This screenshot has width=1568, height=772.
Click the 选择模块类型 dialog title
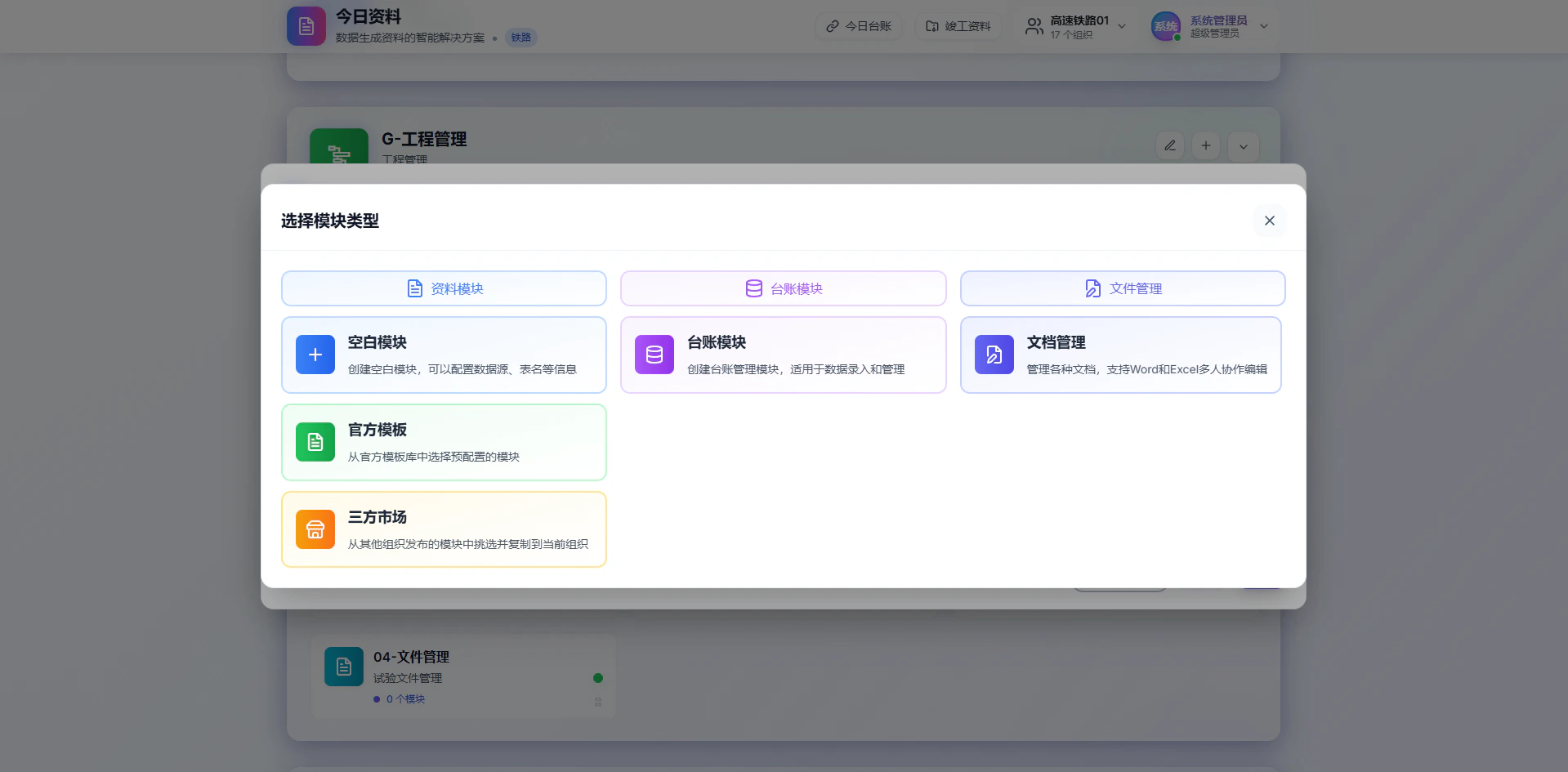[330, 221]
